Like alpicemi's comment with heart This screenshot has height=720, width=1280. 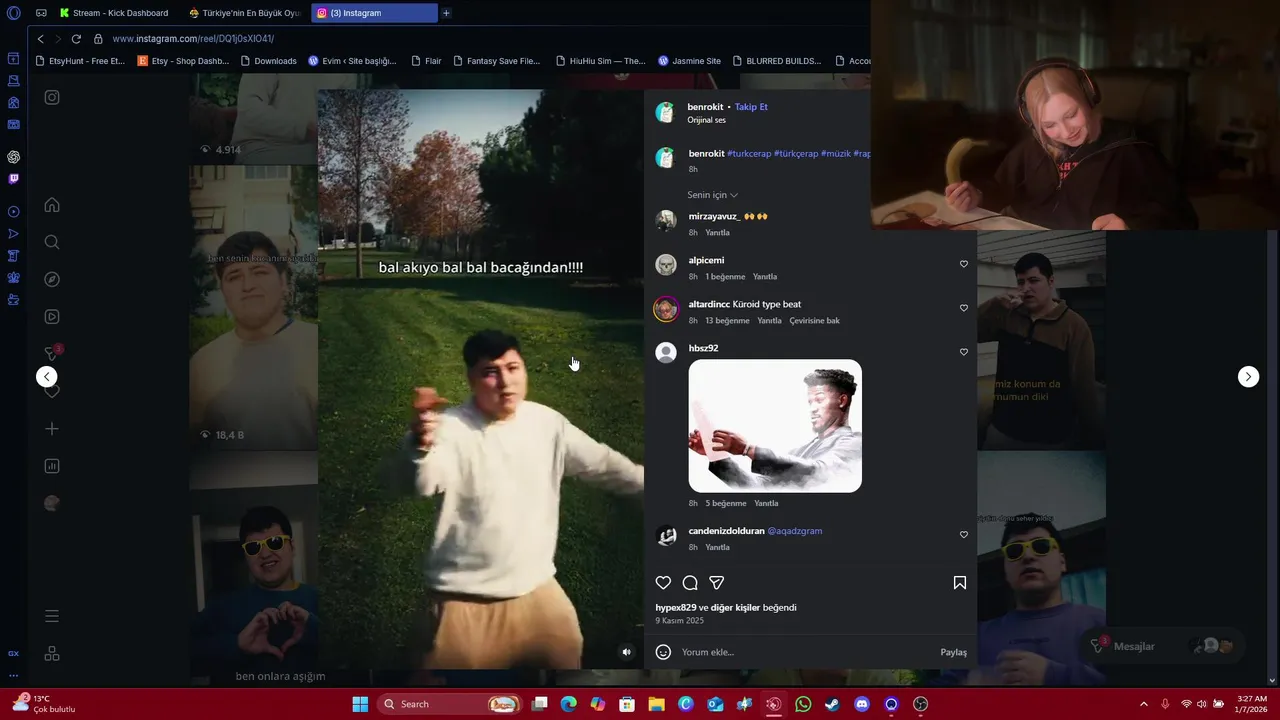pyautogui.click(x=964, y=264)
